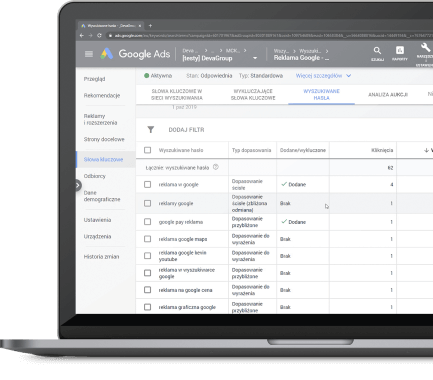
Task: Open the hamburger main menu
Action: (x=89, y=54)
